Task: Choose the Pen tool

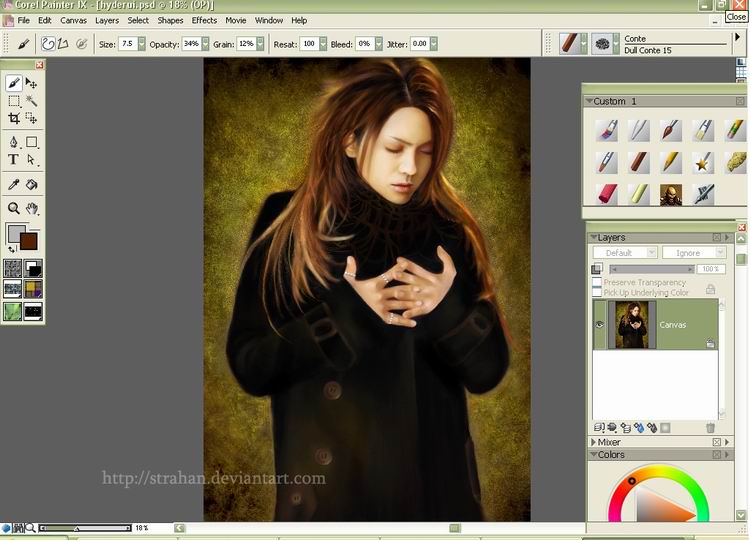Action: (14, 142)
